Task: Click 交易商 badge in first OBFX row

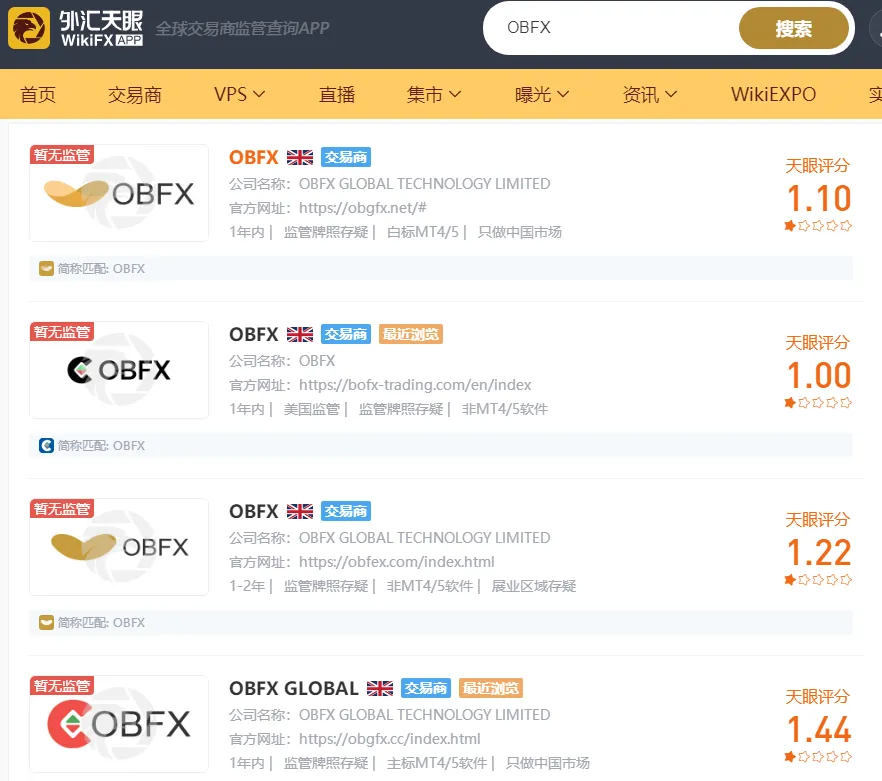Action: pos(346,158)
